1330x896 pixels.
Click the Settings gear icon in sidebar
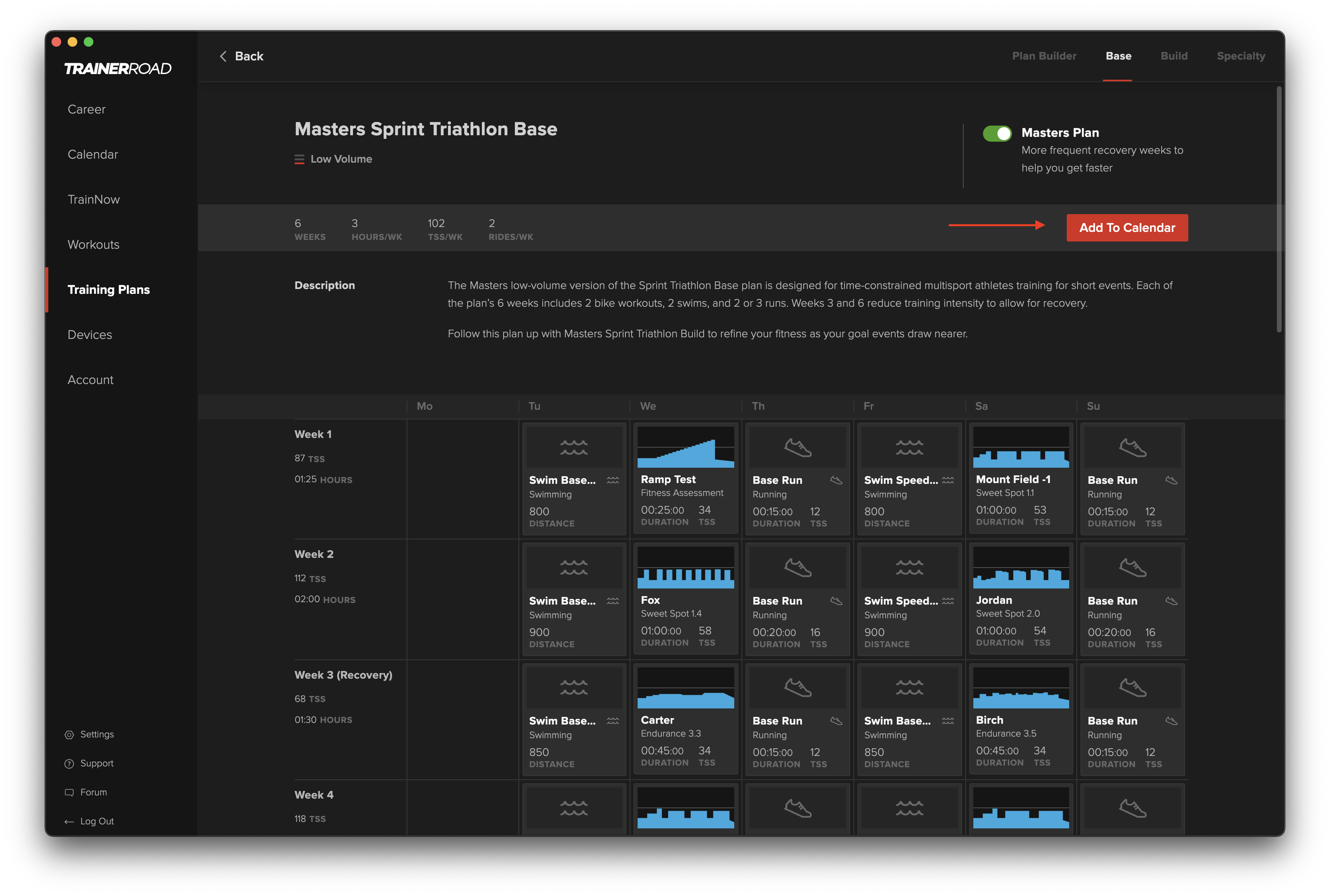tap(69, 735)
